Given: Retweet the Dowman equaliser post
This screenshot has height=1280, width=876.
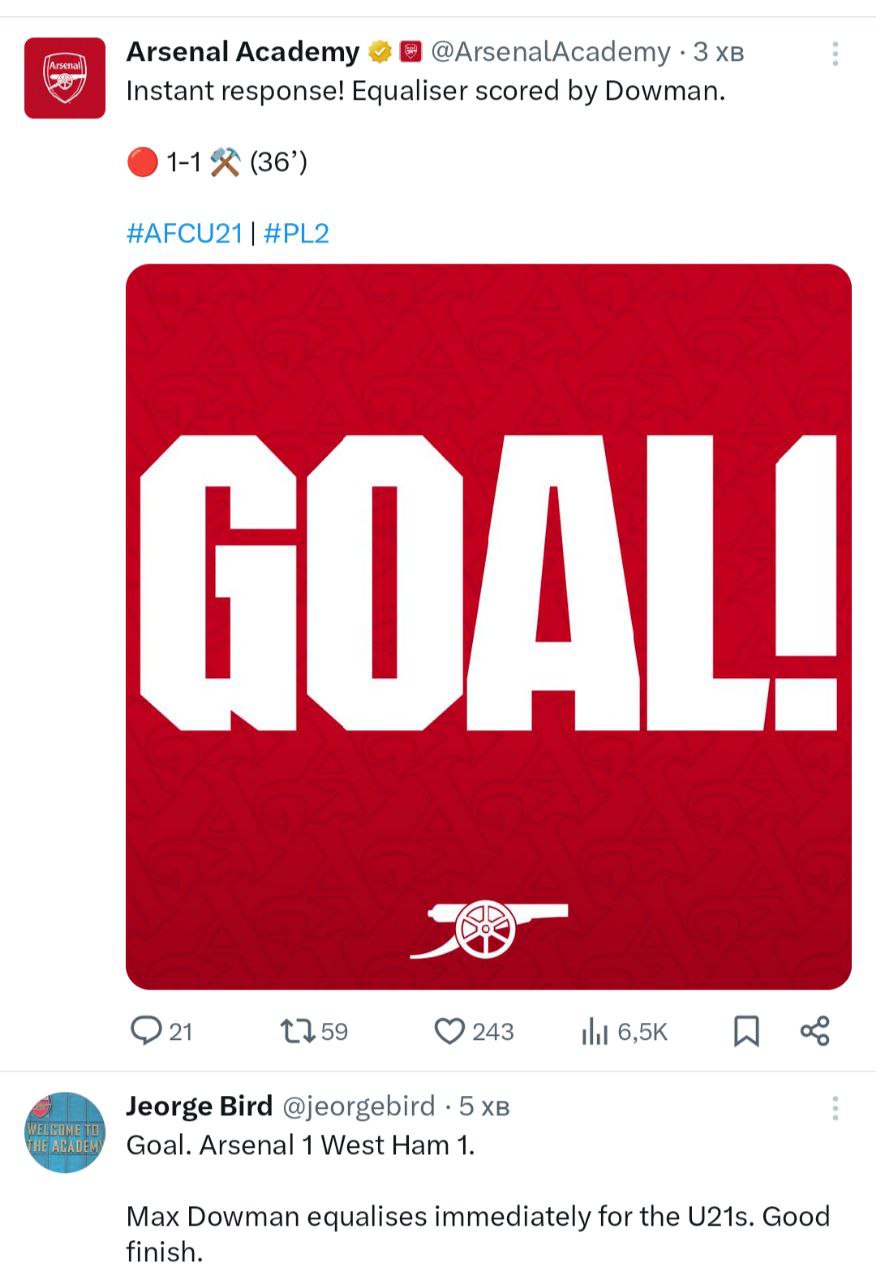Looking at the screenshot, I should click(297, 1031).
